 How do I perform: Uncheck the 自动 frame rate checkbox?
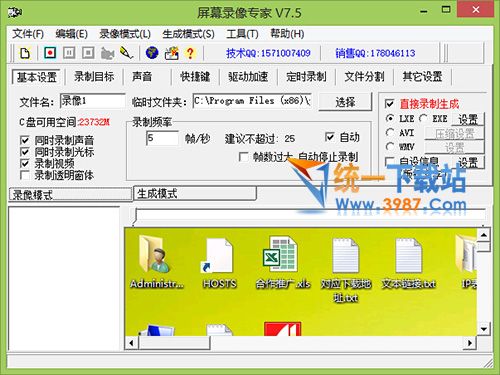(x=329, y=137)
